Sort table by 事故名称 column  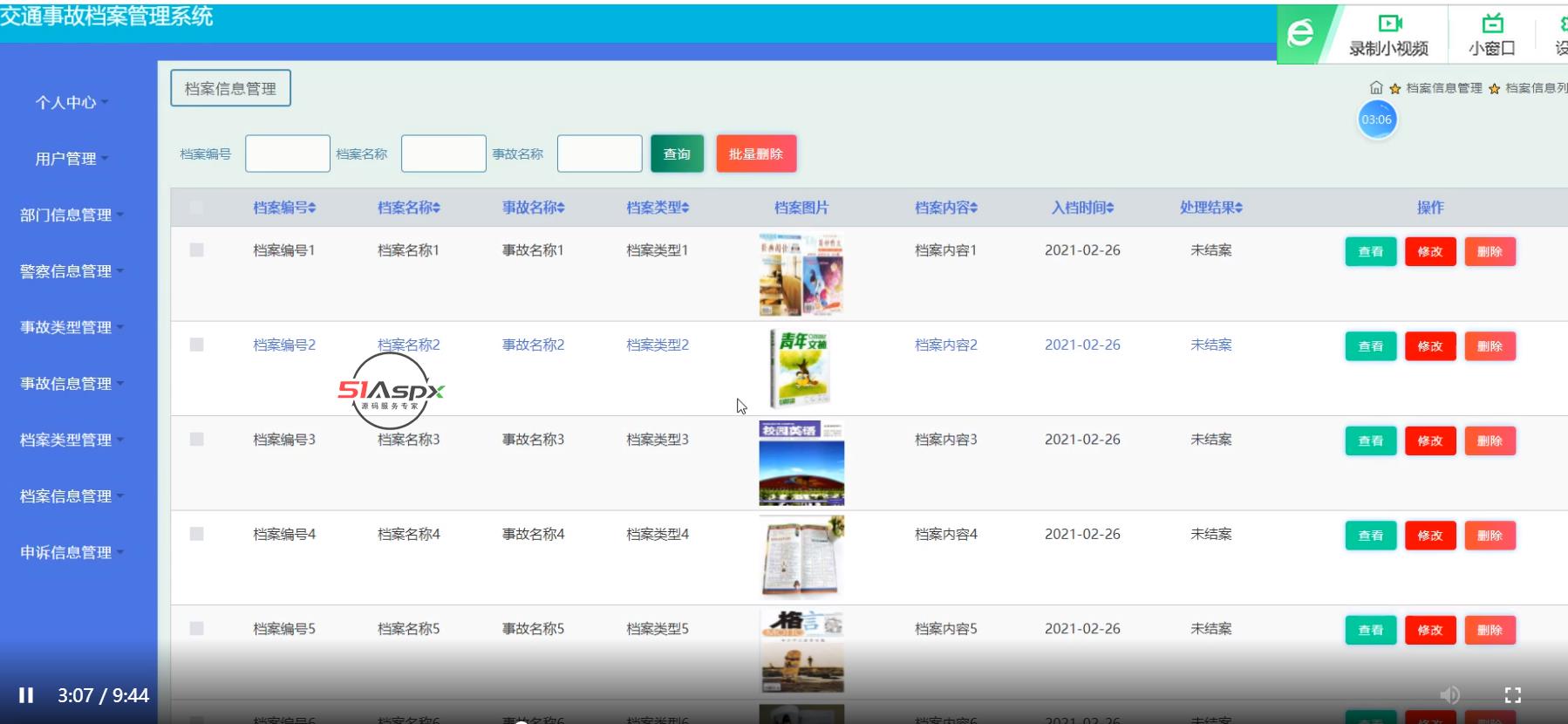point(534,208)
